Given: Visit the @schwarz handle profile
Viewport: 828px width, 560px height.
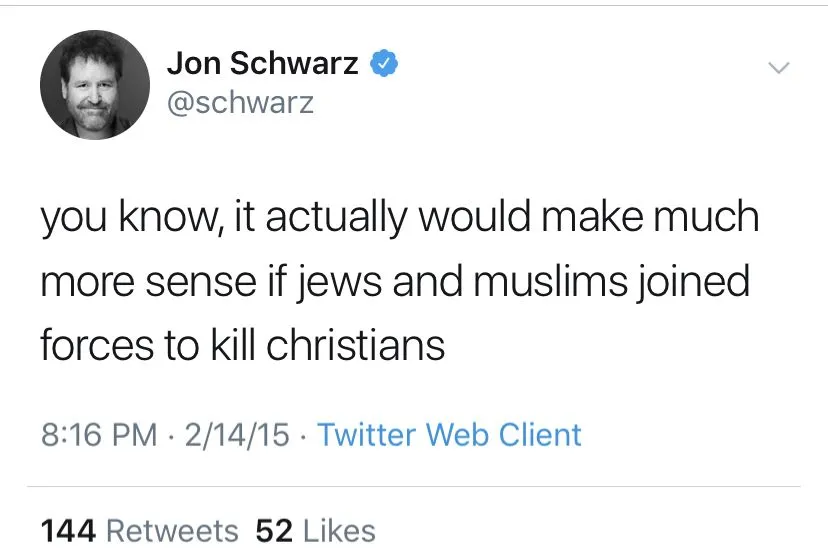Looking at the screenshot, I should 240,101.
